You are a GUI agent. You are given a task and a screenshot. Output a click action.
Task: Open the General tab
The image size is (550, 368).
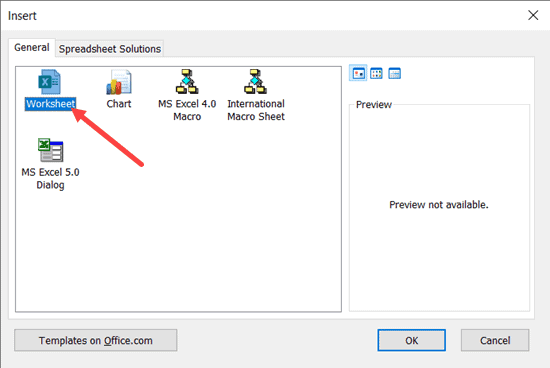(32, 47)
